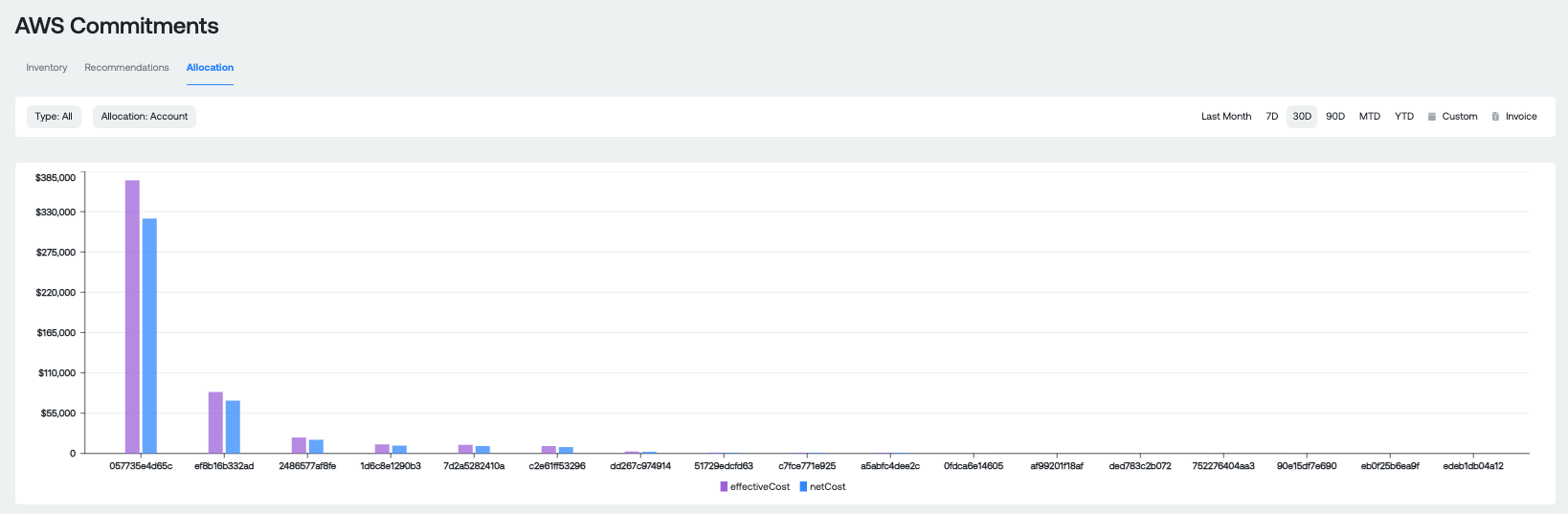The height and width of the screenshot is (514, 1568).
Task: Click the axis label ded783c2b072
Action: (1140, 466)
